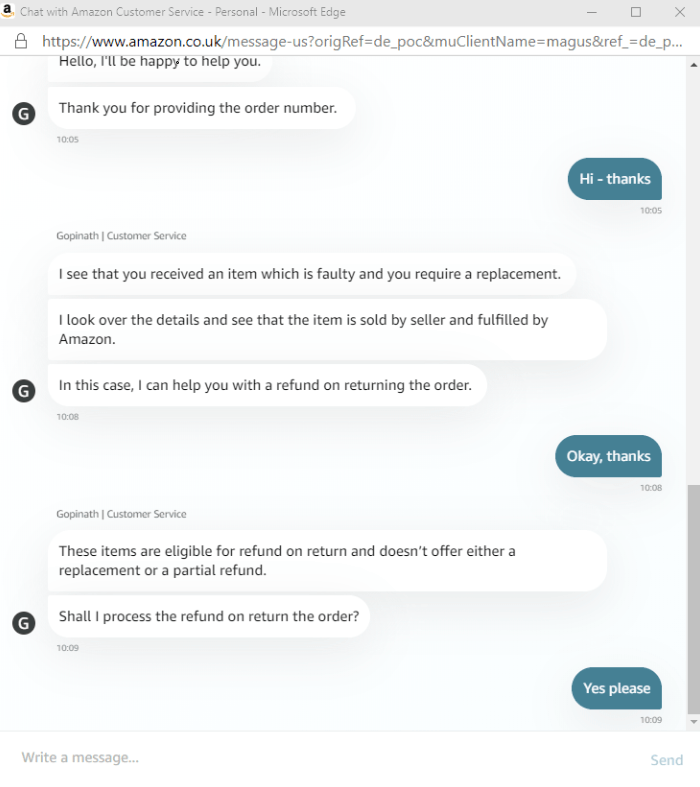Screen dimensions: 700x787
Task: Click the Send button
Action: pos(666,760)
